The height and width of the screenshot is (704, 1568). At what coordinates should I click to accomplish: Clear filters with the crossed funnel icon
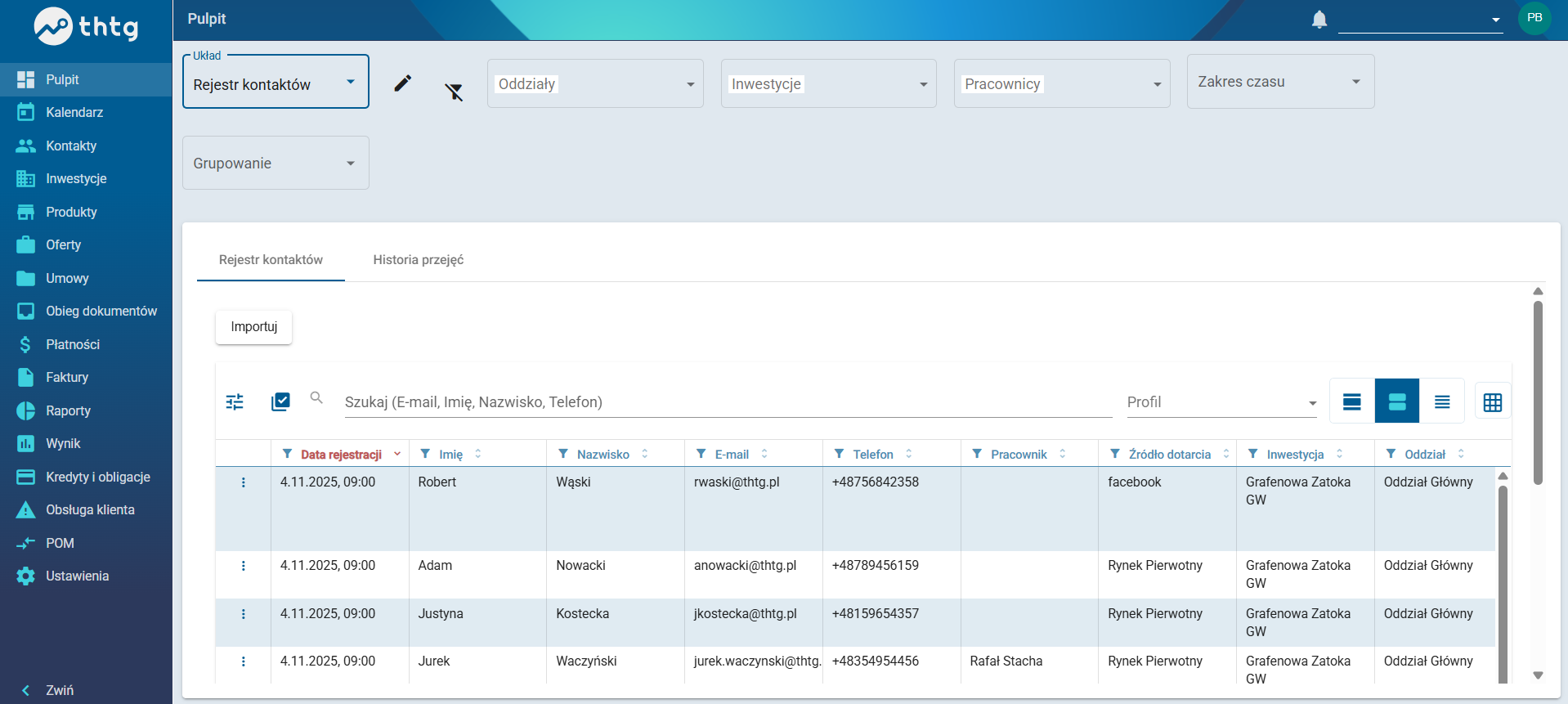coord(454,92)
